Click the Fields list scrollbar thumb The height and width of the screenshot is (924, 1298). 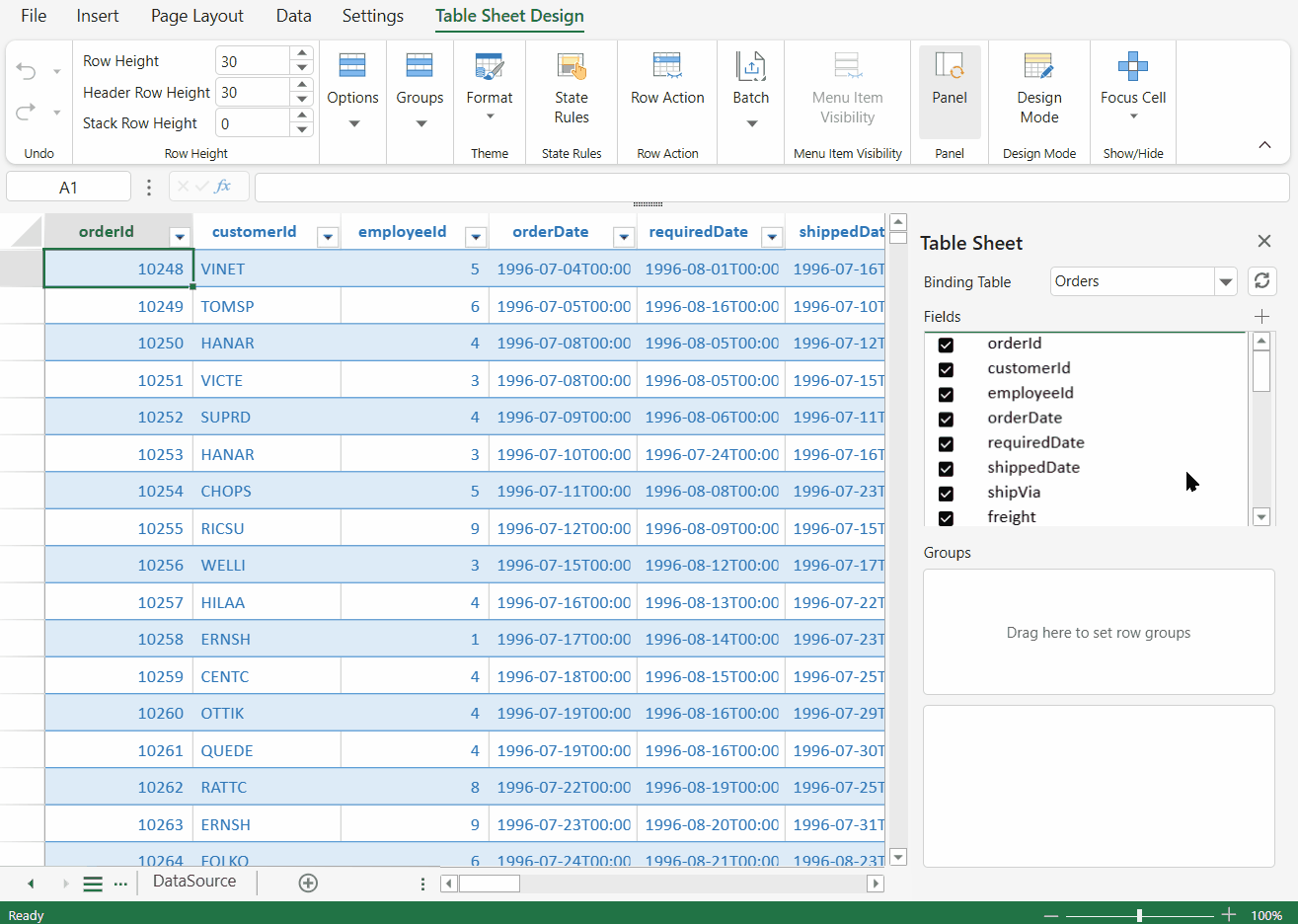click(x=1260, y=370)
